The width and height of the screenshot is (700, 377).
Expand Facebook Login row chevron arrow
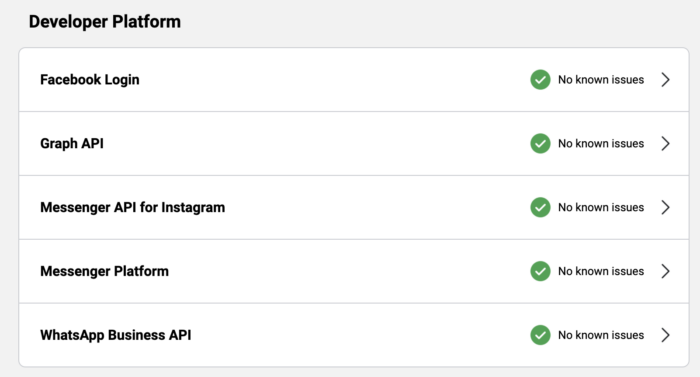coord(665,80)
